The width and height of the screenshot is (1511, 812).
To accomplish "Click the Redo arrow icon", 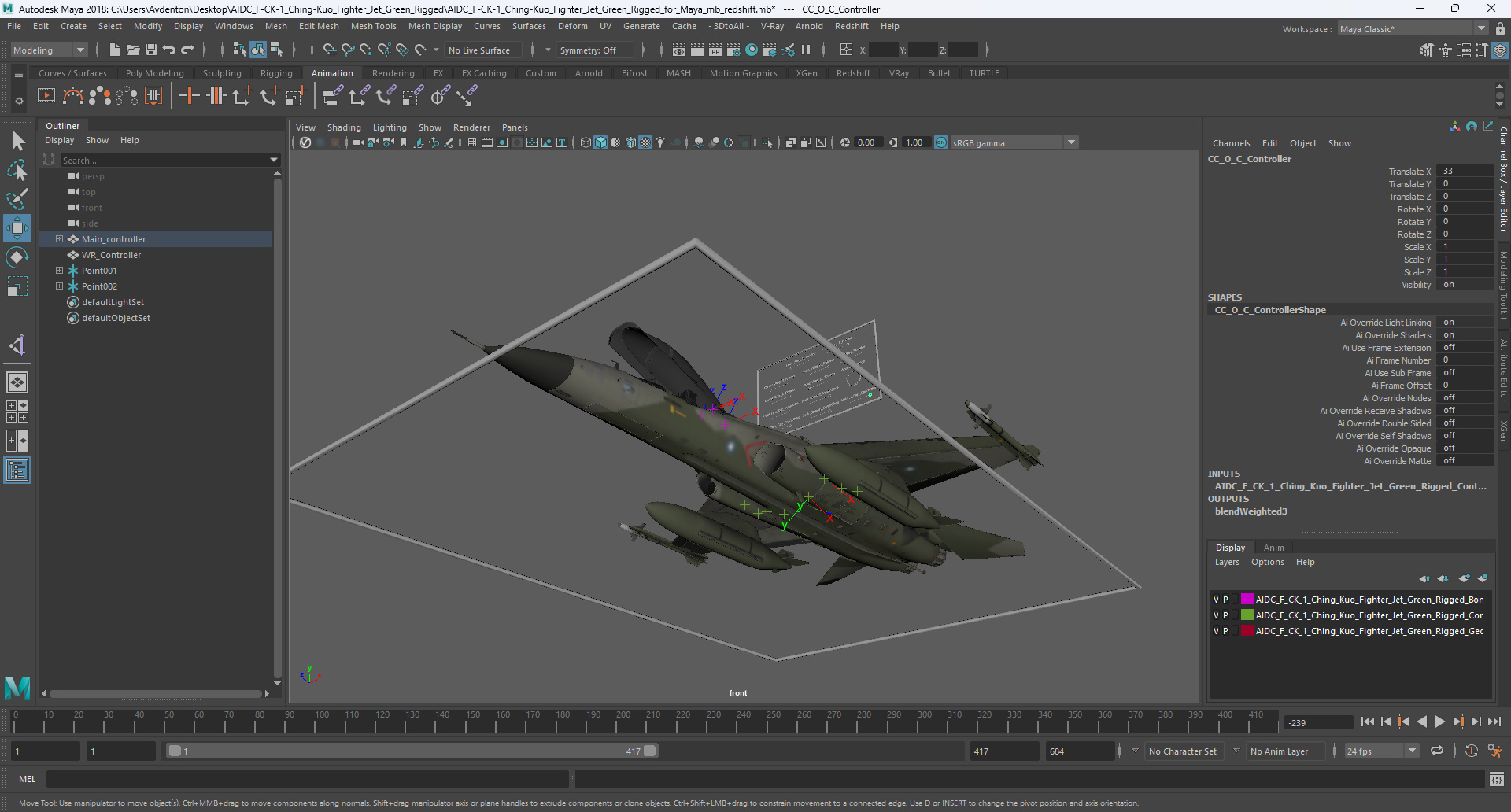I will 187,50.
